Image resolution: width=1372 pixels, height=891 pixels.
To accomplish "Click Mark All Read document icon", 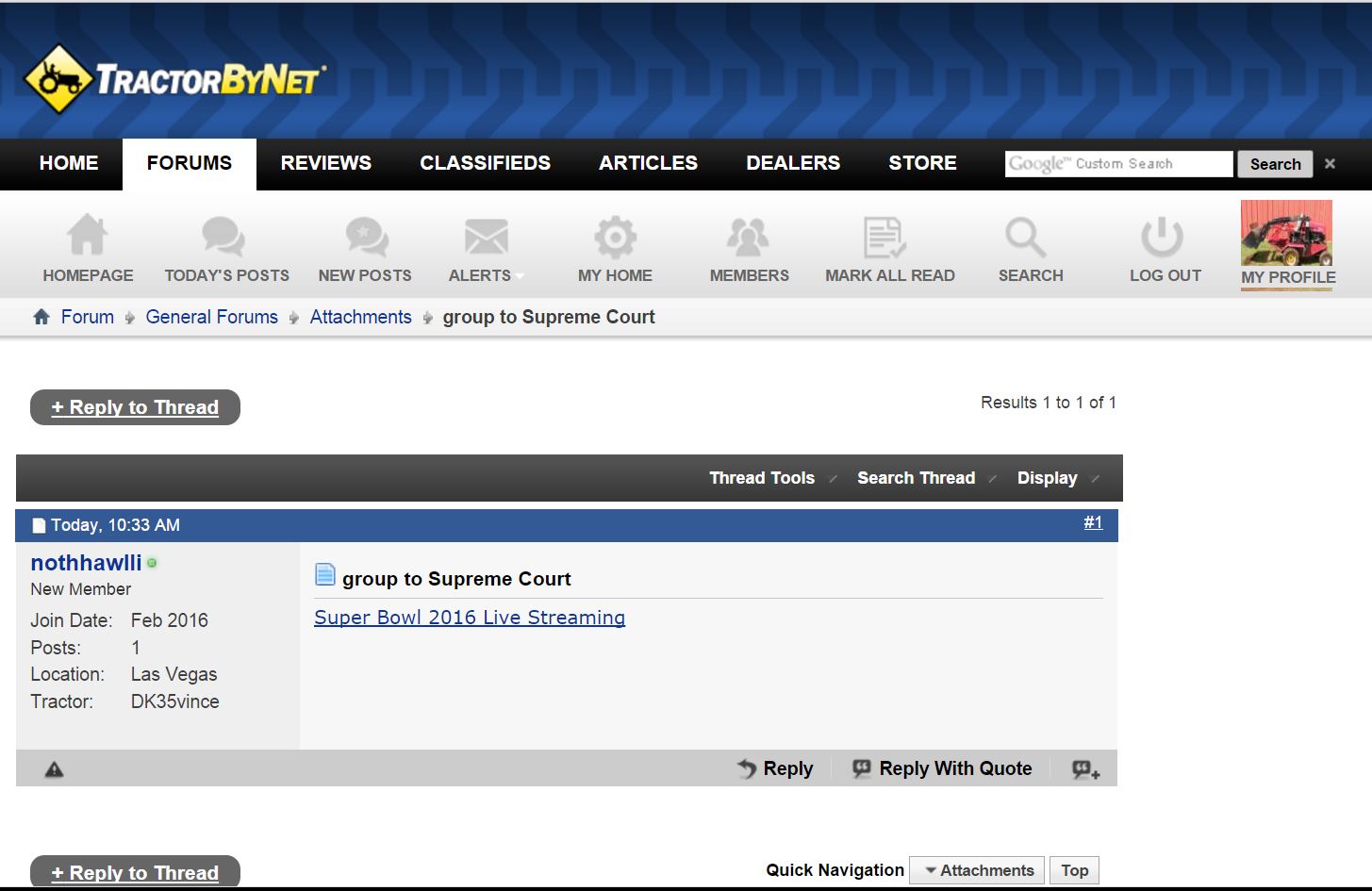I will (884, 236).
